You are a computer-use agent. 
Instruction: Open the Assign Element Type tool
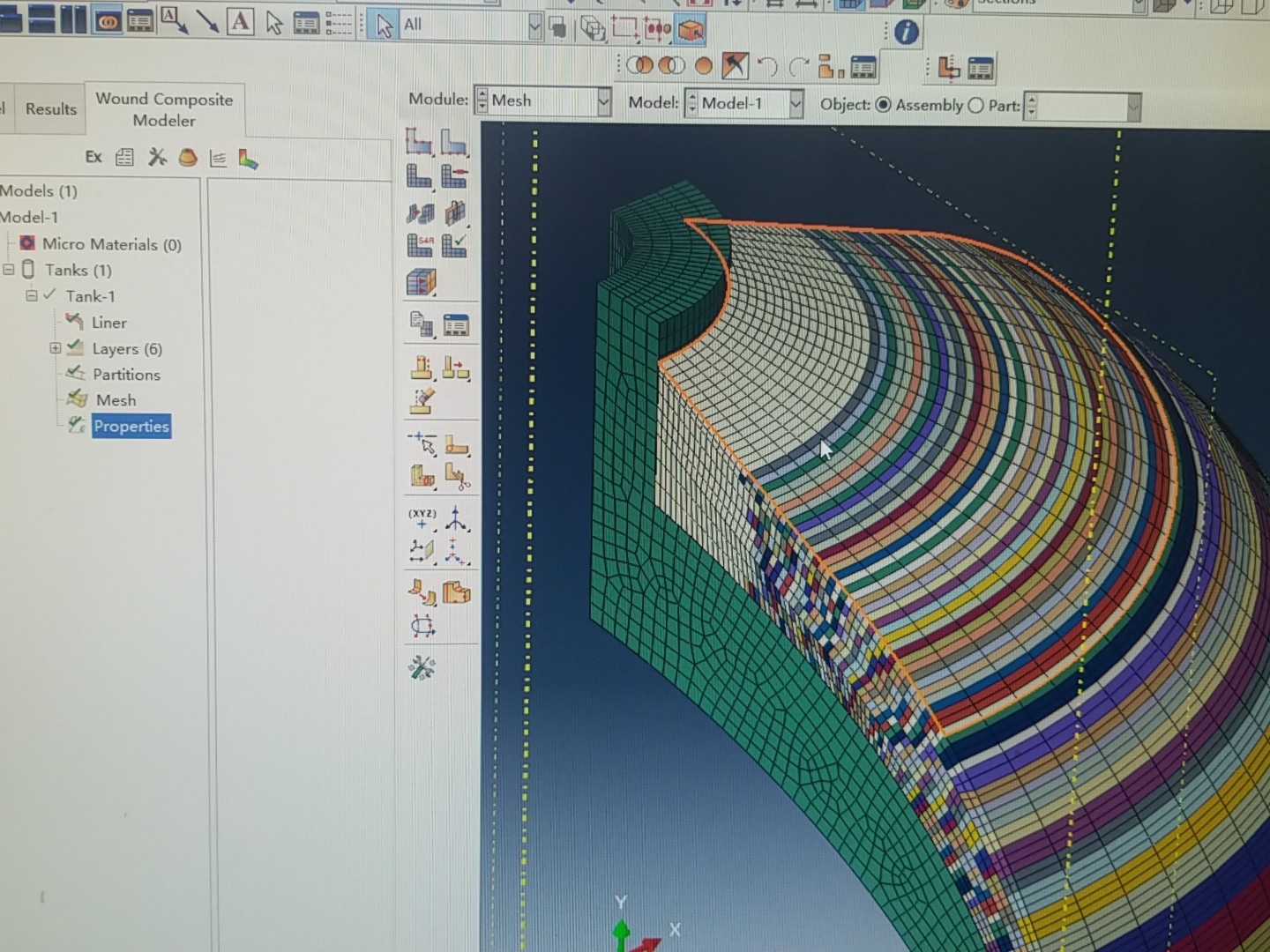[x=421, y=245]
